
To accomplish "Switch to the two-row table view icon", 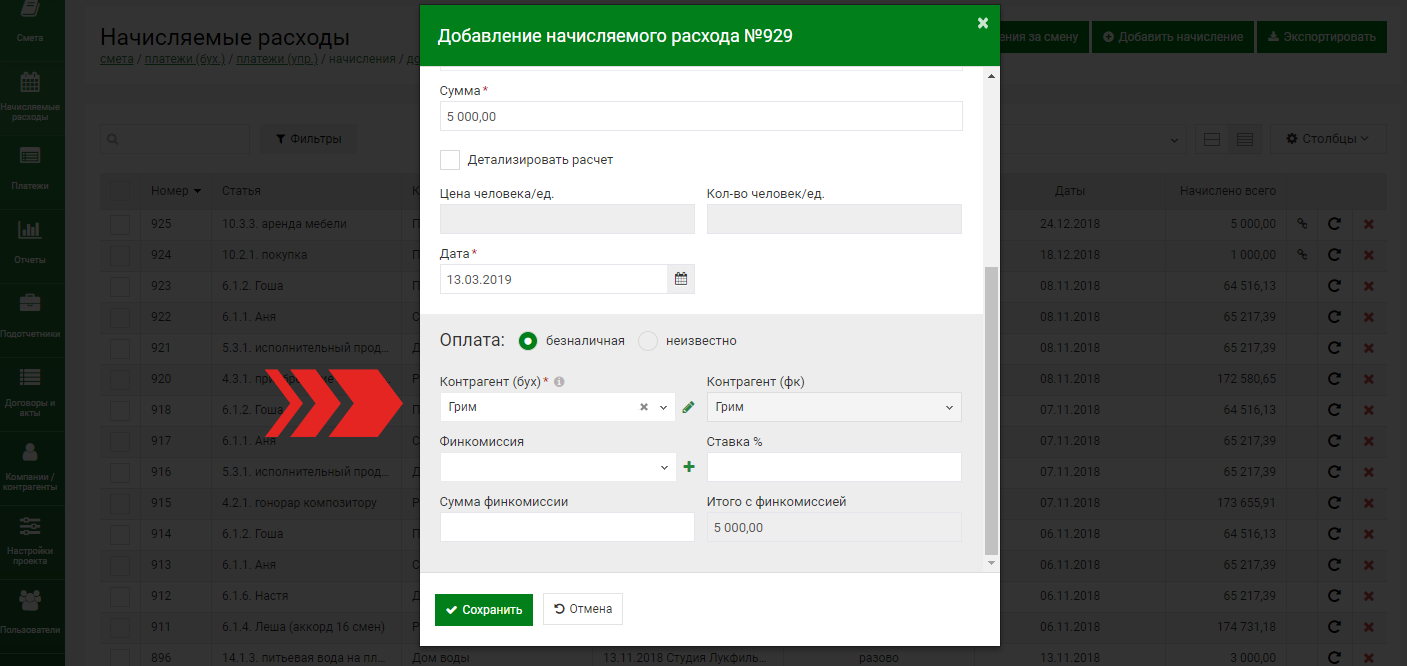I will click(1210, 139).
